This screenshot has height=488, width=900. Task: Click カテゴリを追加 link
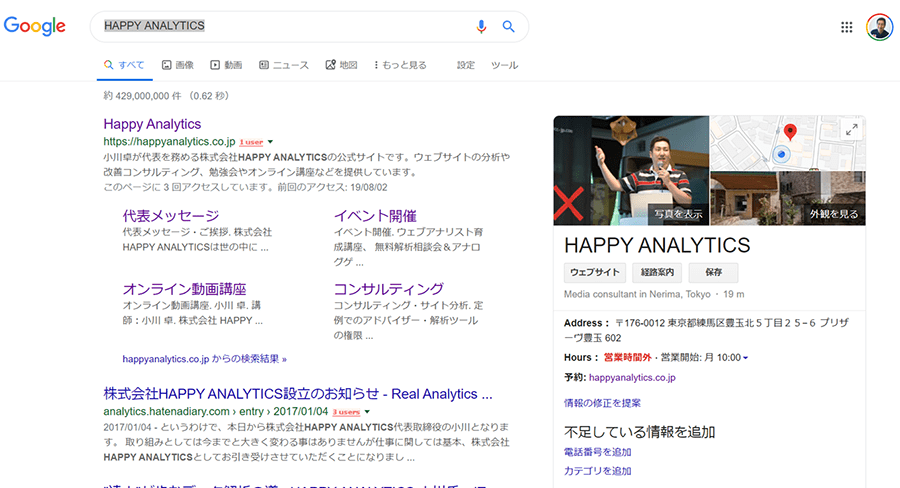[x=598, y=471]
